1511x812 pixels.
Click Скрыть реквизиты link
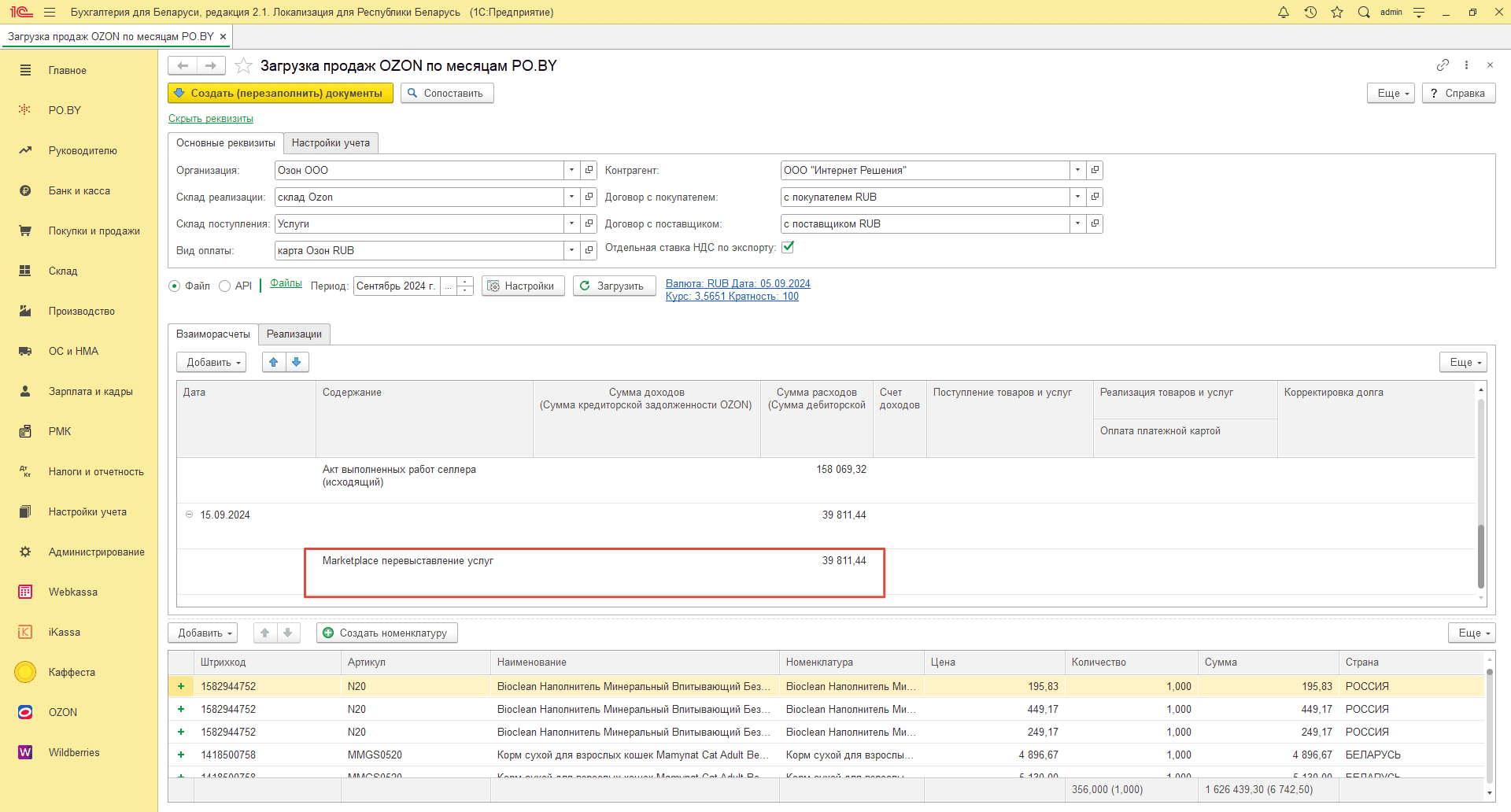(211, 119)
